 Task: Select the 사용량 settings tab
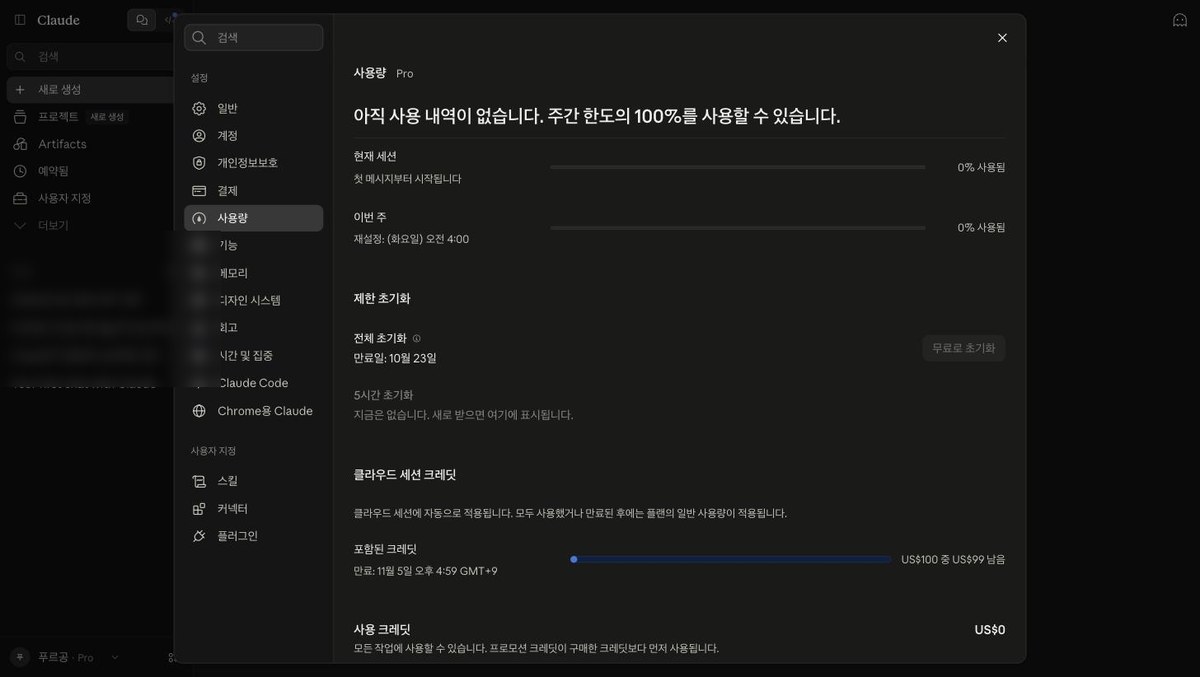(254, 218)
